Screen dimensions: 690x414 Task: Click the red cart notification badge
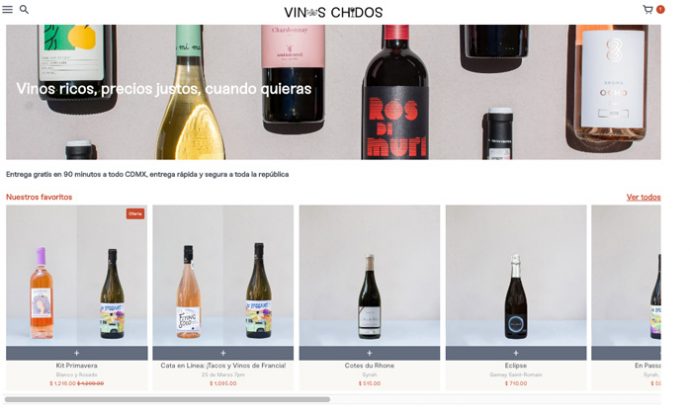click(661, 9)
